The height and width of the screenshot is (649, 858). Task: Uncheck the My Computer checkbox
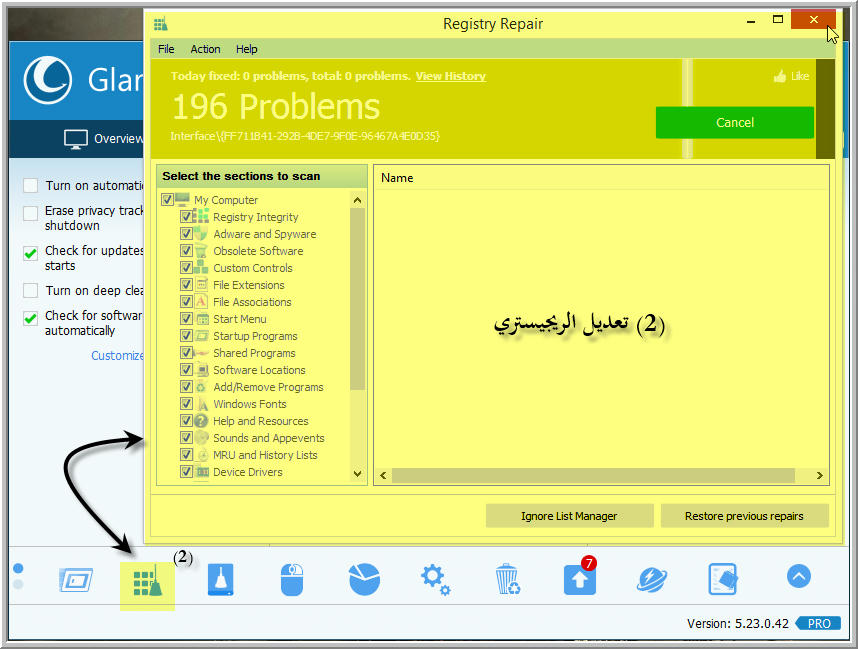coord(167,199)
